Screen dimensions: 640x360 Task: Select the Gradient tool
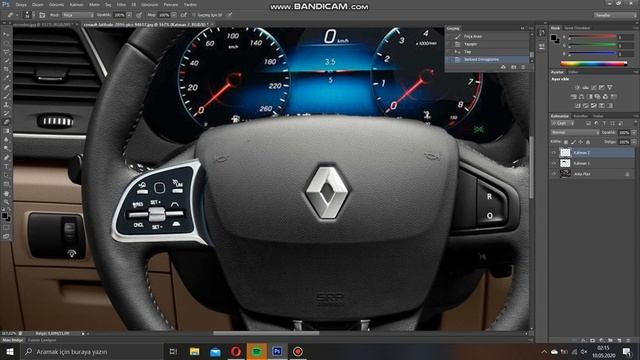pos(6,131)
